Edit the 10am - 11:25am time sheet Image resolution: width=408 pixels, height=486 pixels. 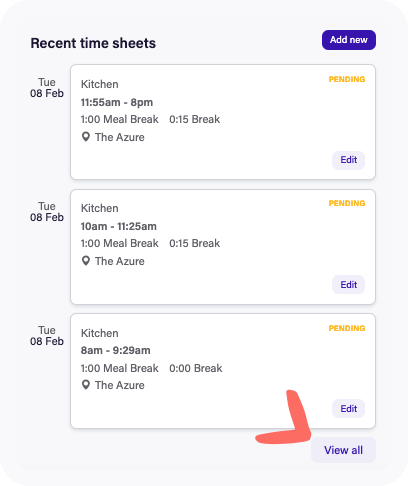(348, 285)
